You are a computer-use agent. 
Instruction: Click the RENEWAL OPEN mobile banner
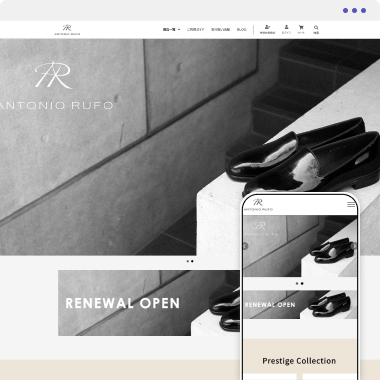pyautogui.click(x=300, y=304)
